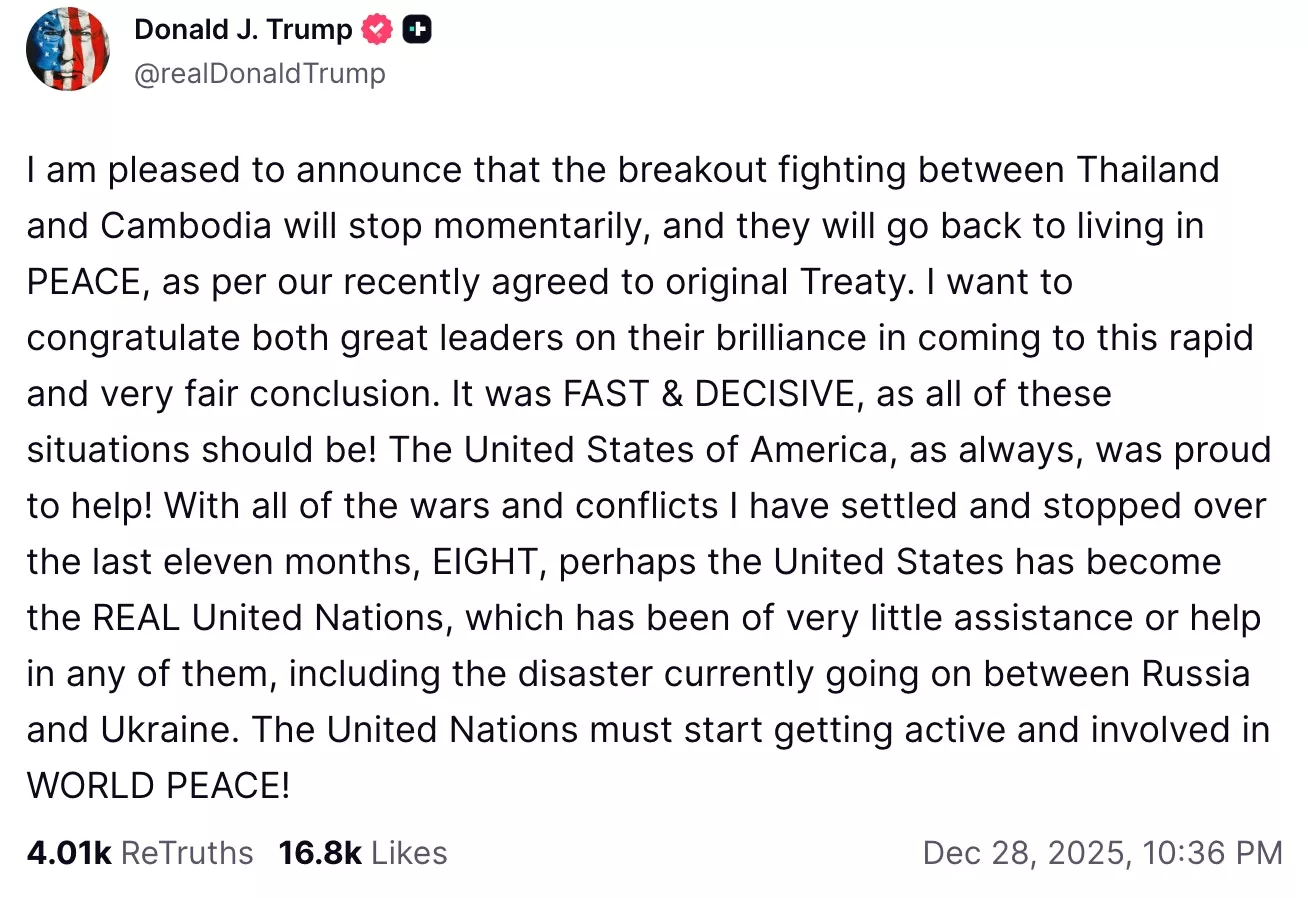This screenshot has height=898, width=1308.
Task: Click the red verified checkmark badge
Action: (377, 31)
